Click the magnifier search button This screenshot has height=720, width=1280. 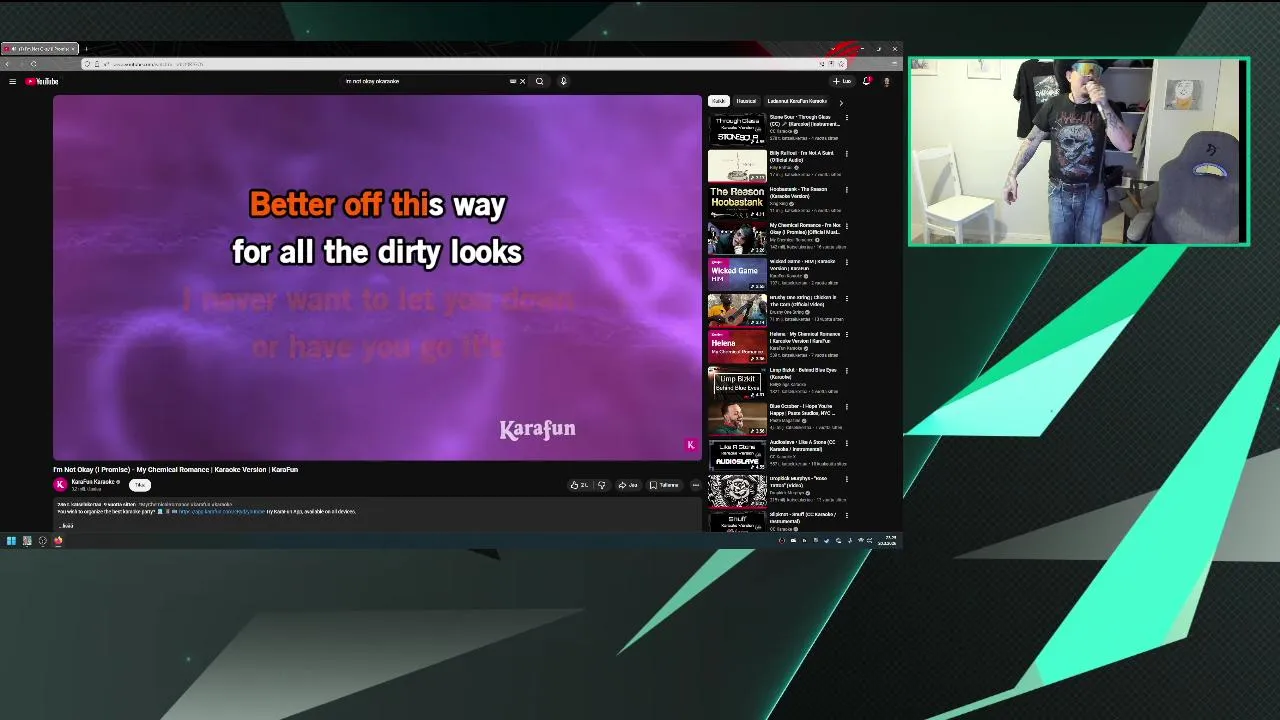[x=539, y=81]
